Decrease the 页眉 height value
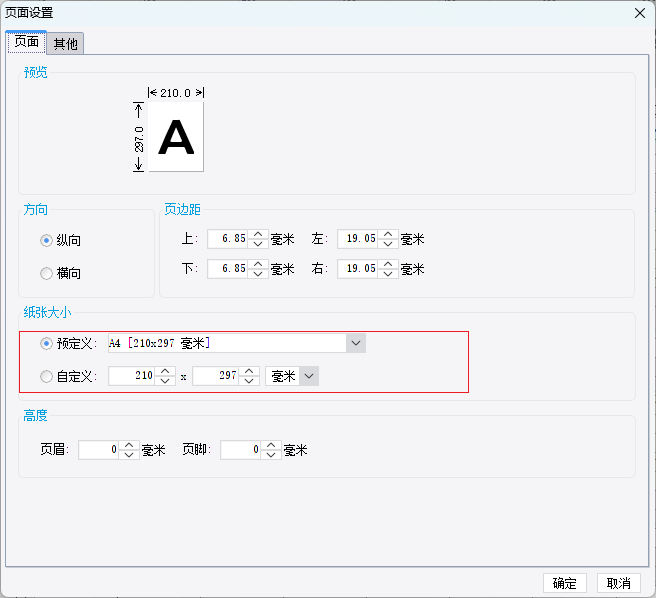656x598 pixels. point(129,455)
